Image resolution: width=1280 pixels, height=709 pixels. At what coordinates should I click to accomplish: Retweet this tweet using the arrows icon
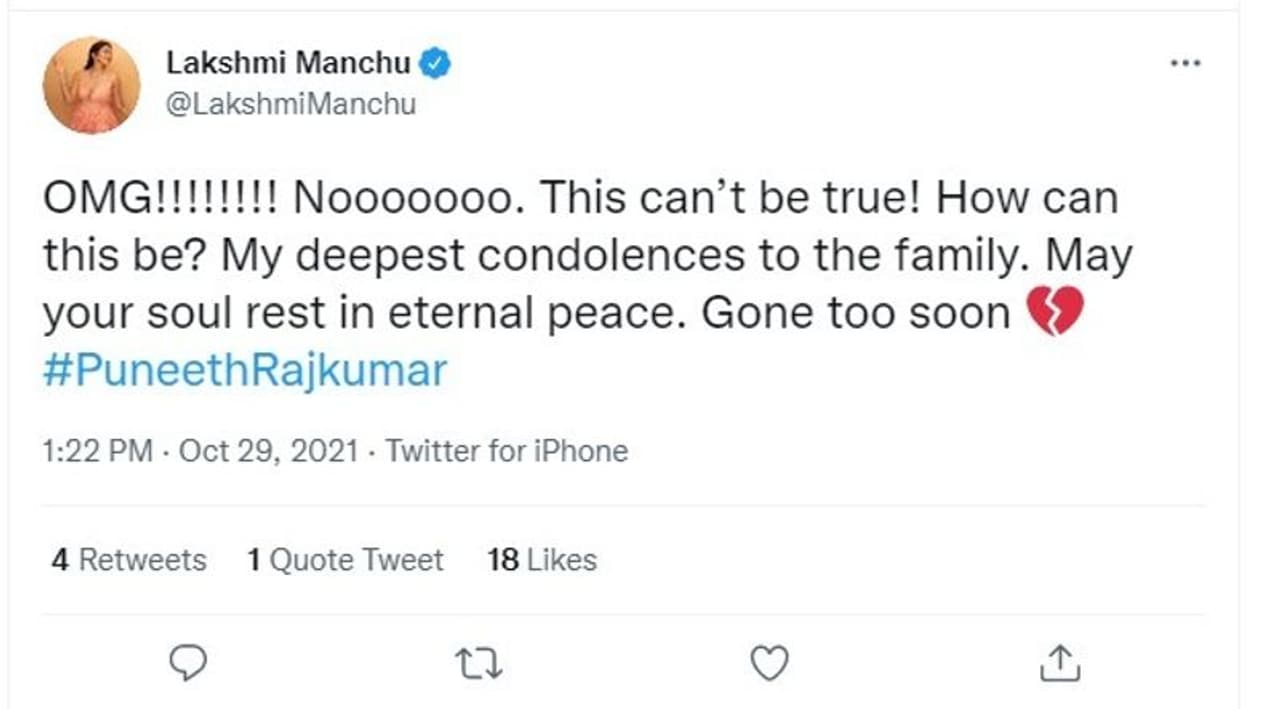click(478, 663)
